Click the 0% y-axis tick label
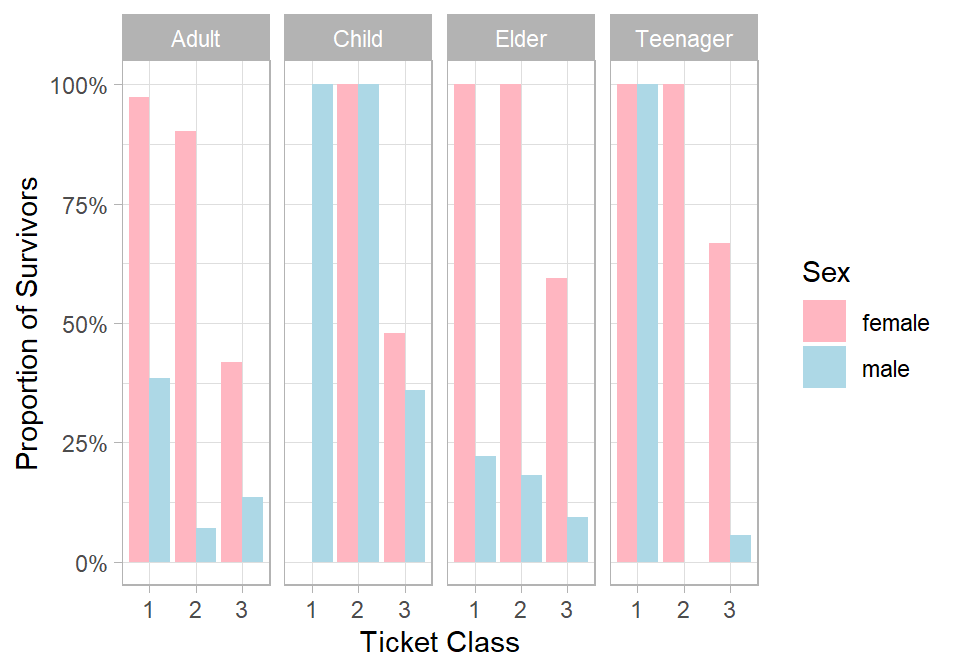 (x=90, y=563)
